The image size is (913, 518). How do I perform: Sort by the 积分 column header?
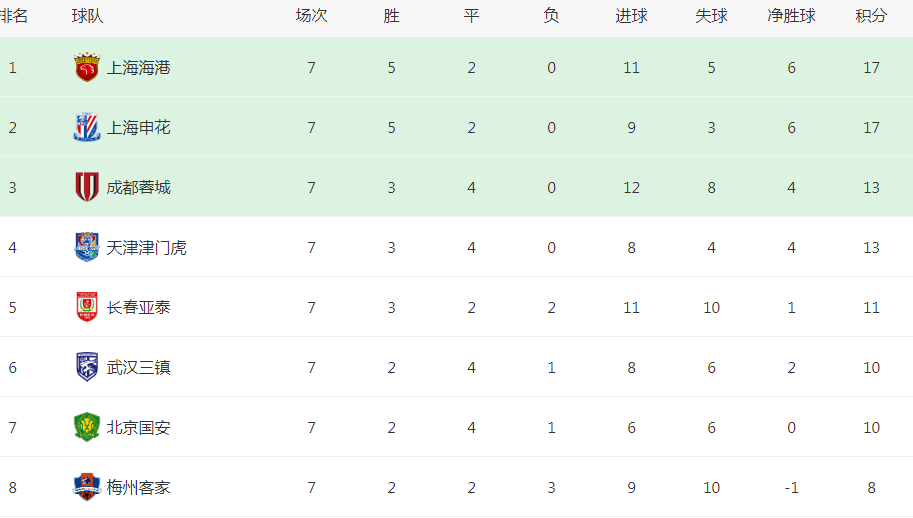point(871,16)
